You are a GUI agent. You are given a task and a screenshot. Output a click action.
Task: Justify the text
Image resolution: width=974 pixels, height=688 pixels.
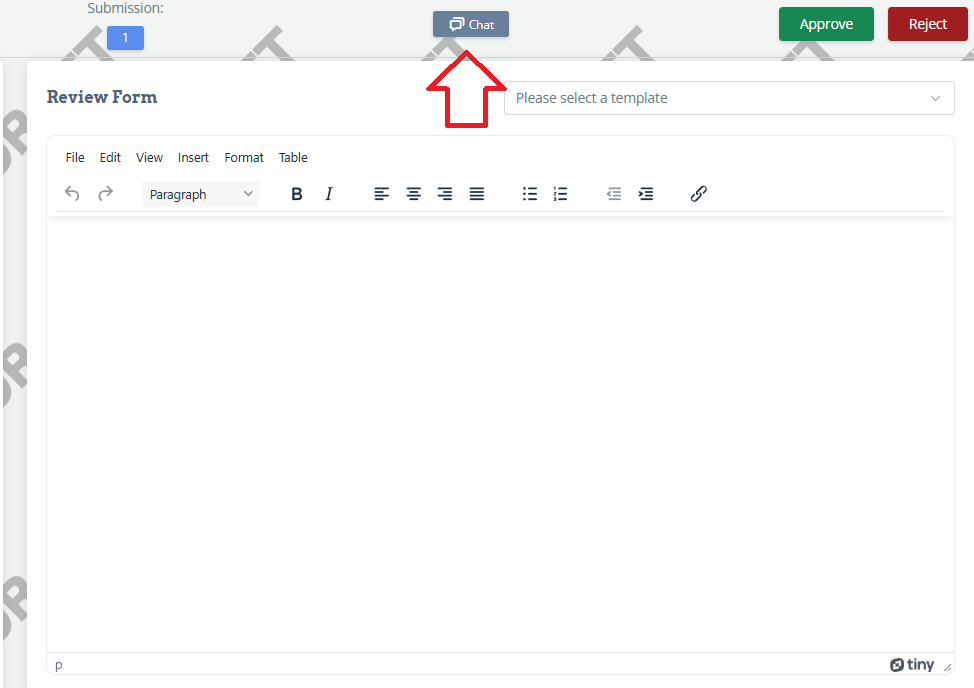tap(476, 194)
